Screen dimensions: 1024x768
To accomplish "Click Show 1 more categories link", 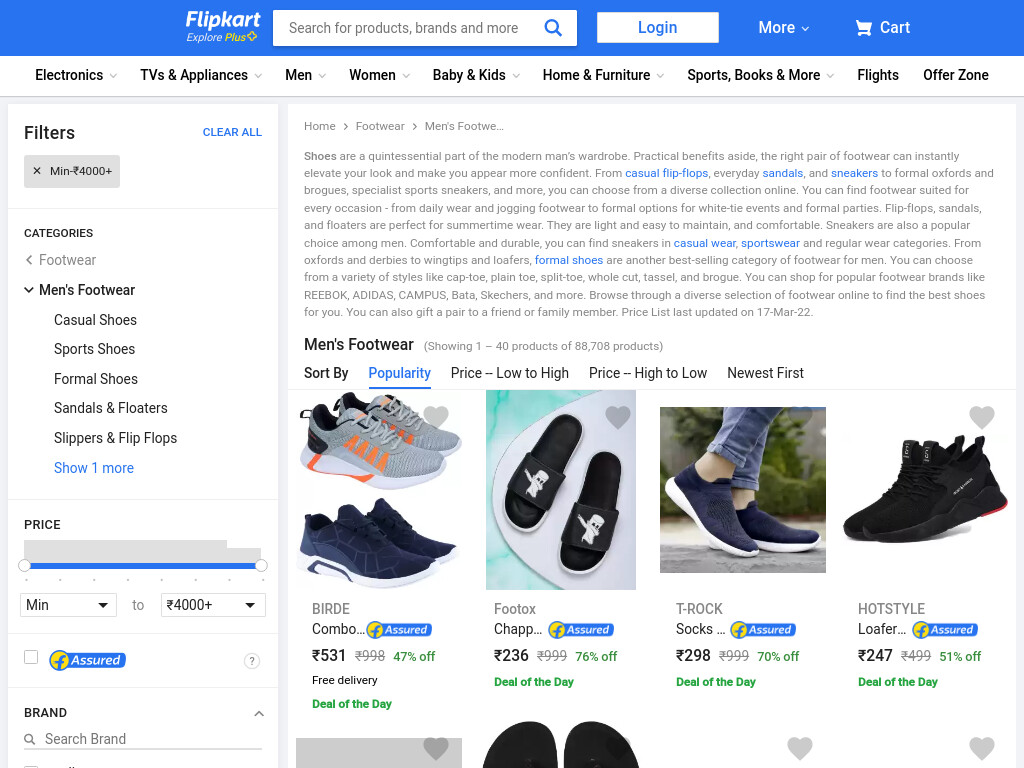I will pos(93,468).
